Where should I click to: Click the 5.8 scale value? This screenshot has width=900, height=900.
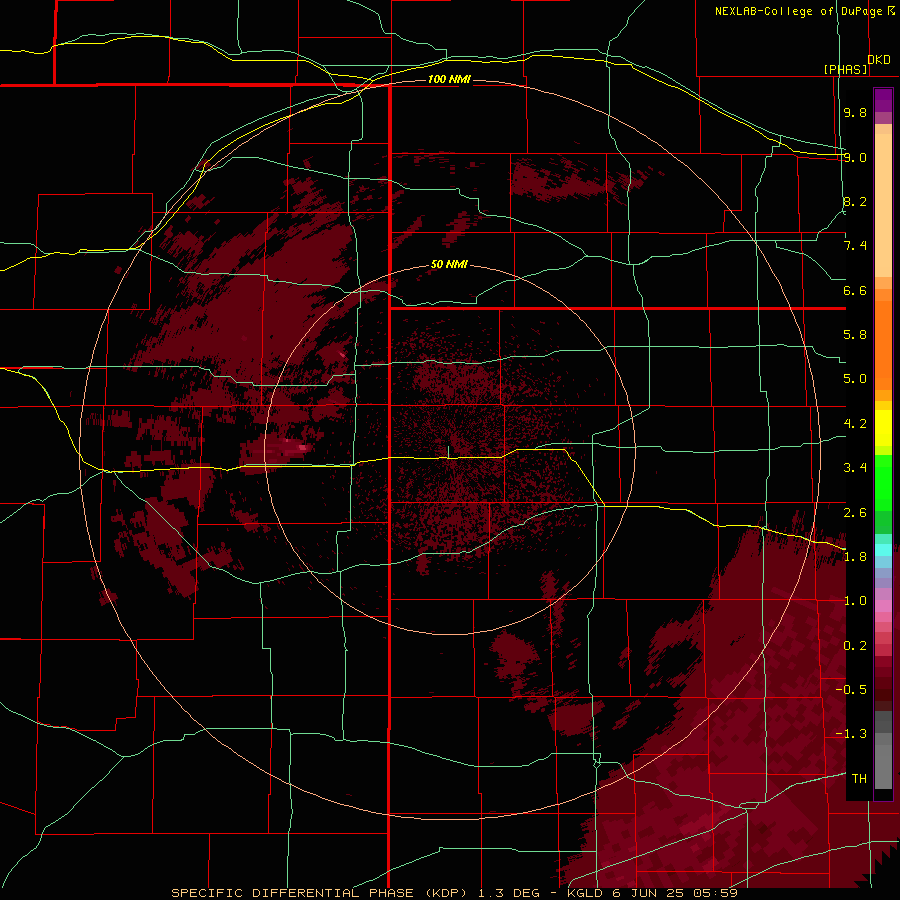pyautogui.click(x=855, y=335)
